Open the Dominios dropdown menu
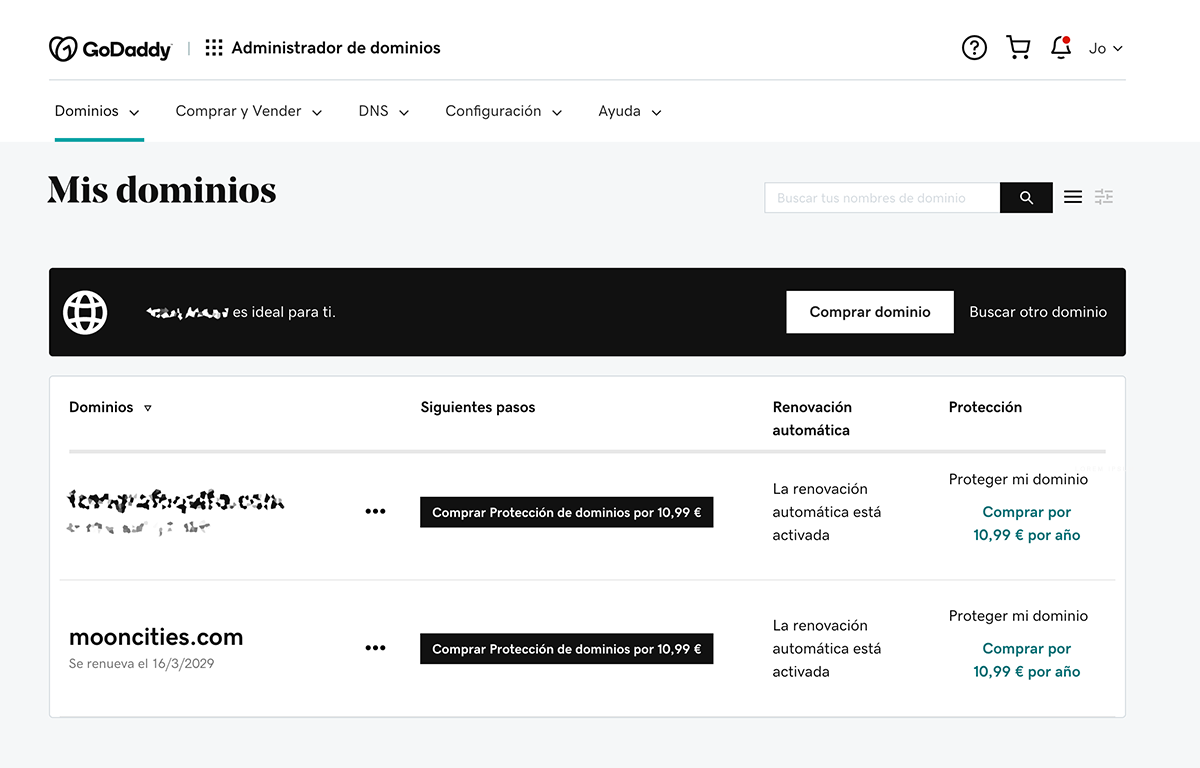 97,111
